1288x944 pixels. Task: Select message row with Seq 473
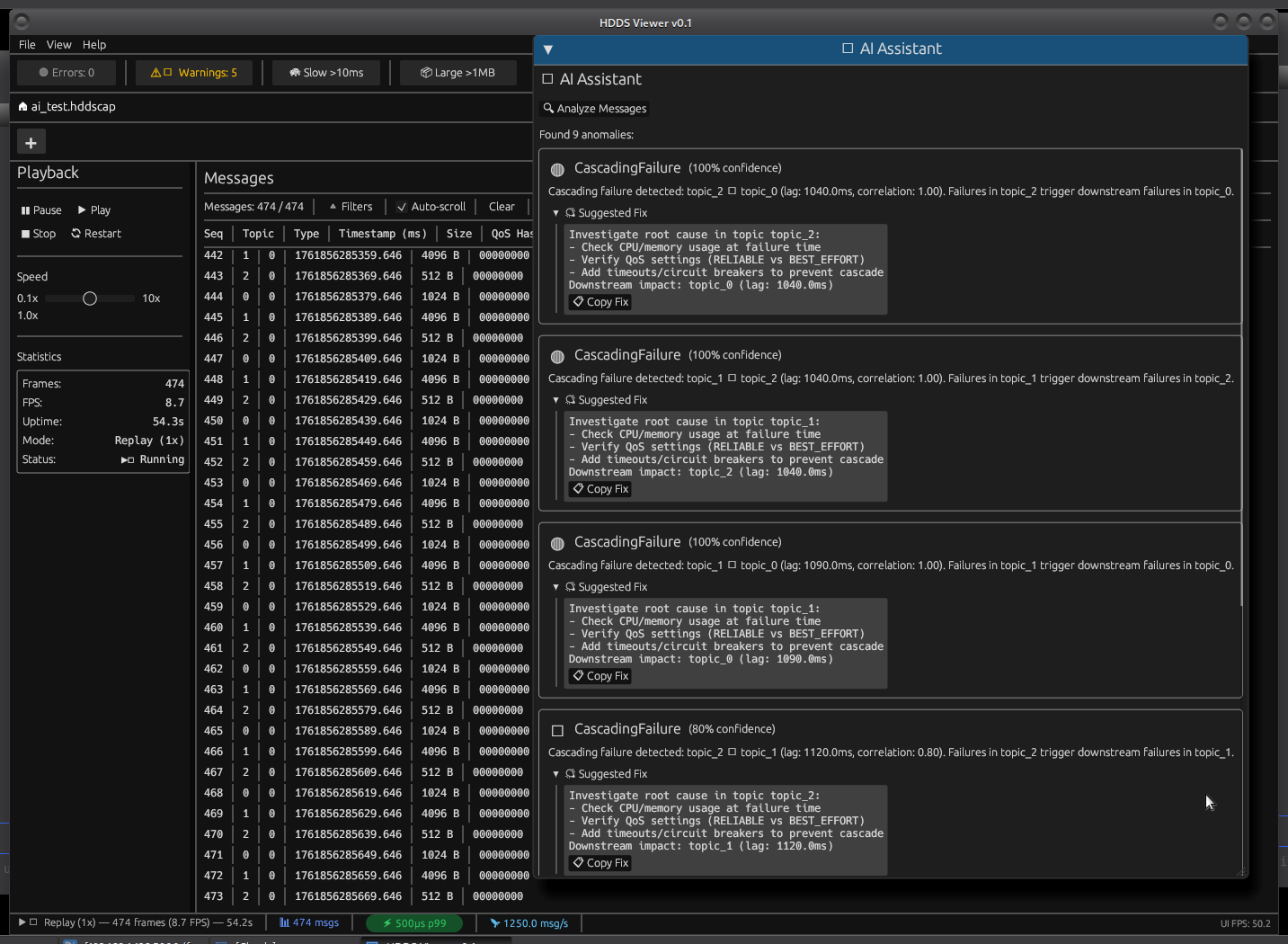(368, 896)
